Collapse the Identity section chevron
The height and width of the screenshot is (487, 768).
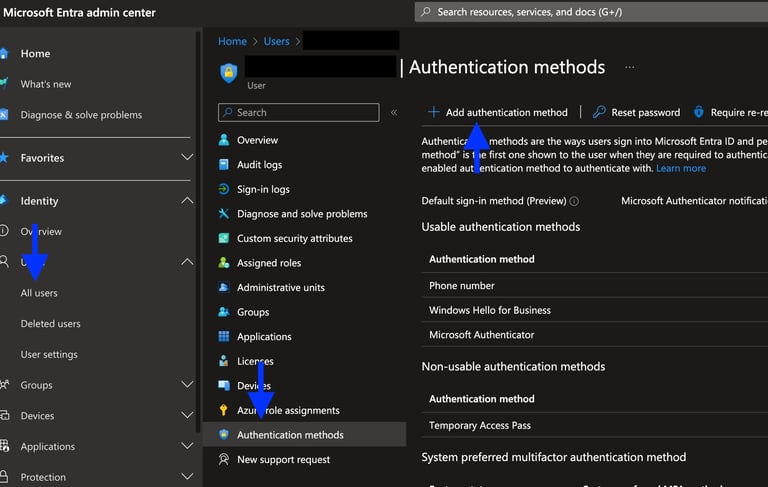tap(187, 200)
